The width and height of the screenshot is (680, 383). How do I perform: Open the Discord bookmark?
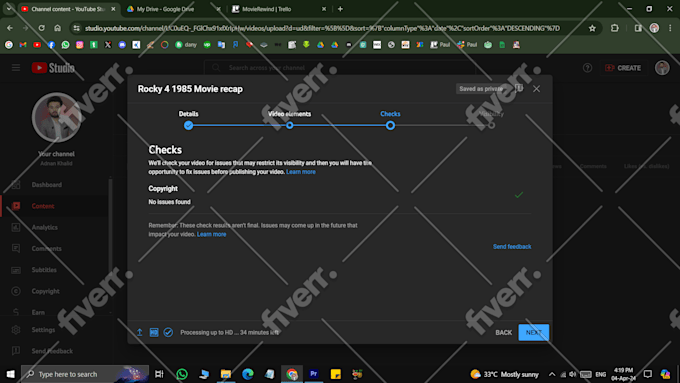tap(122, 45)
